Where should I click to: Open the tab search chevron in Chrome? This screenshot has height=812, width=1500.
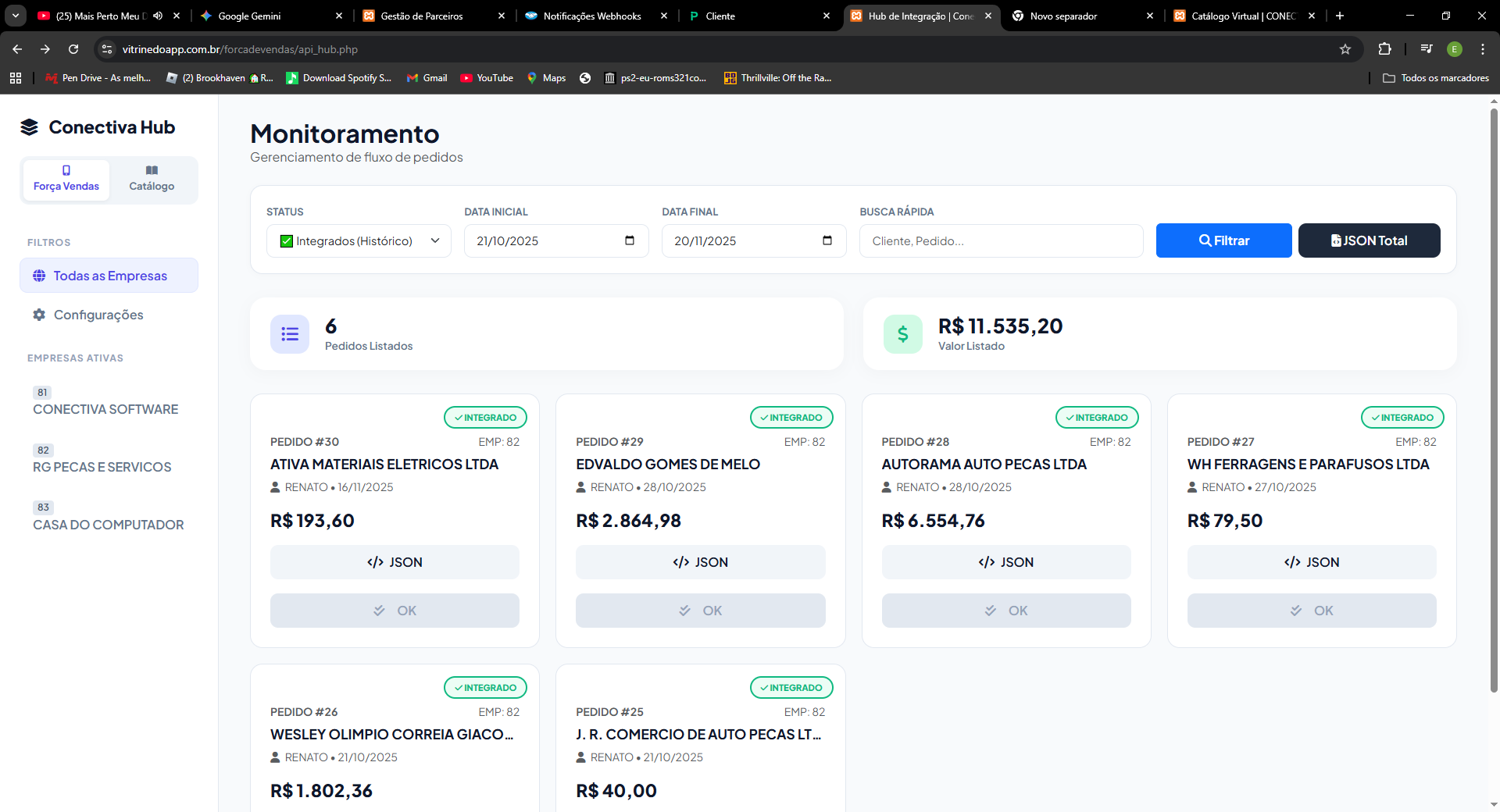tap(15, 16)
